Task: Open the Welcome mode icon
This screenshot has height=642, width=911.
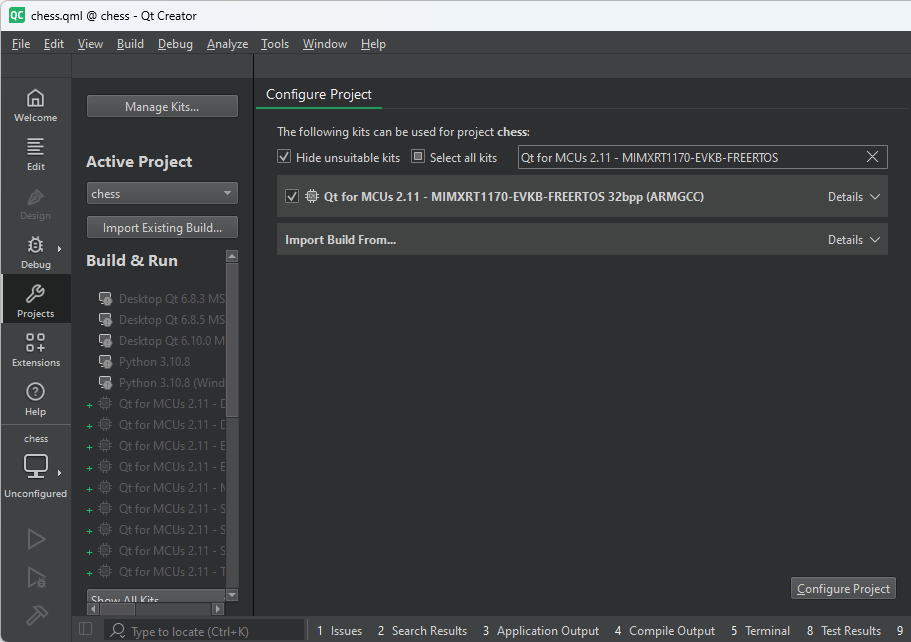Action: tap(35, 104)
